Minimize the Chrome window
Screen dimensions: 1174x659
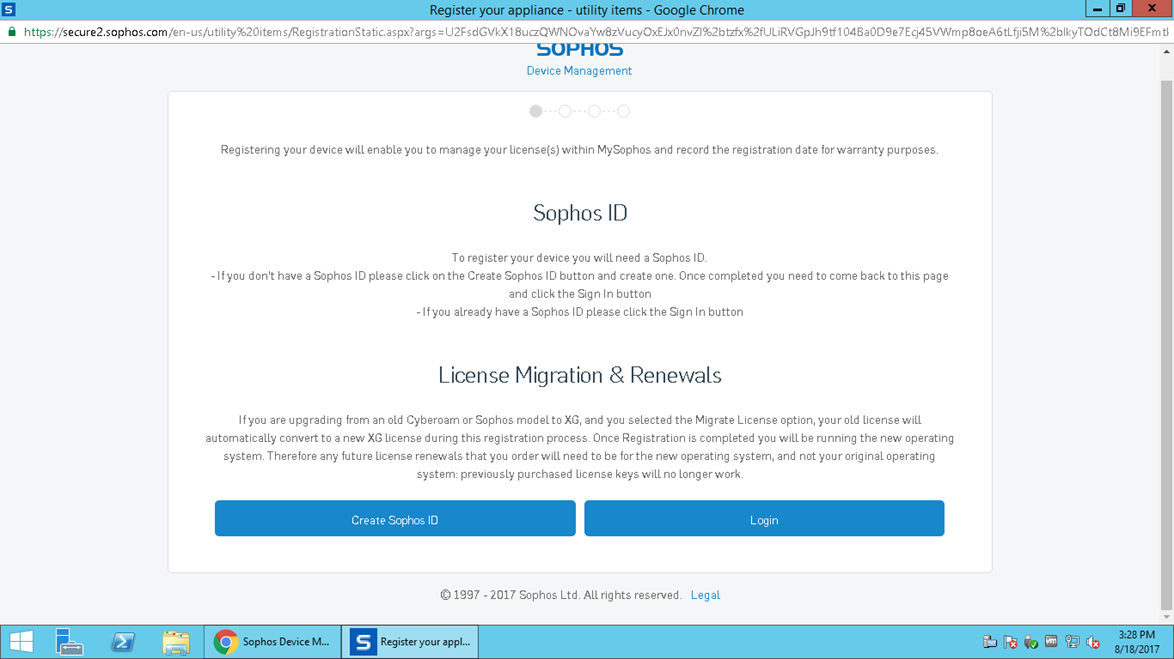click(1097, 9)
